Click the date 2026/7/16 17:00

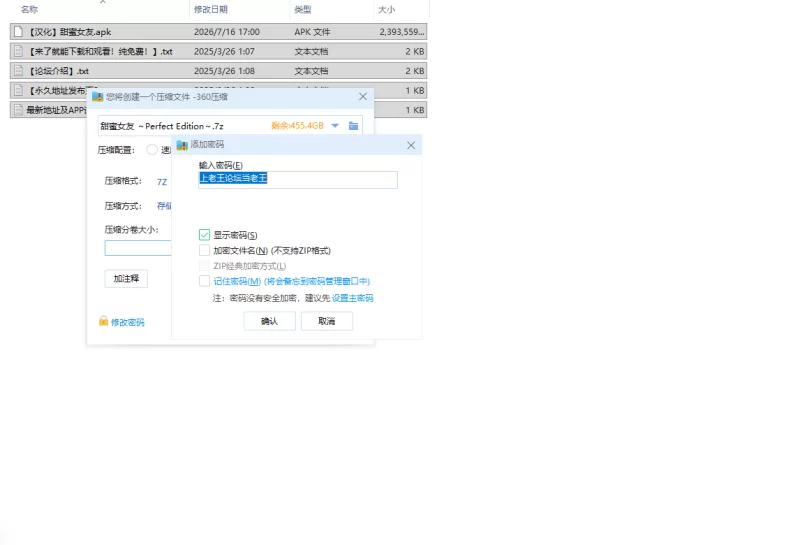click(x=227, y=32)
